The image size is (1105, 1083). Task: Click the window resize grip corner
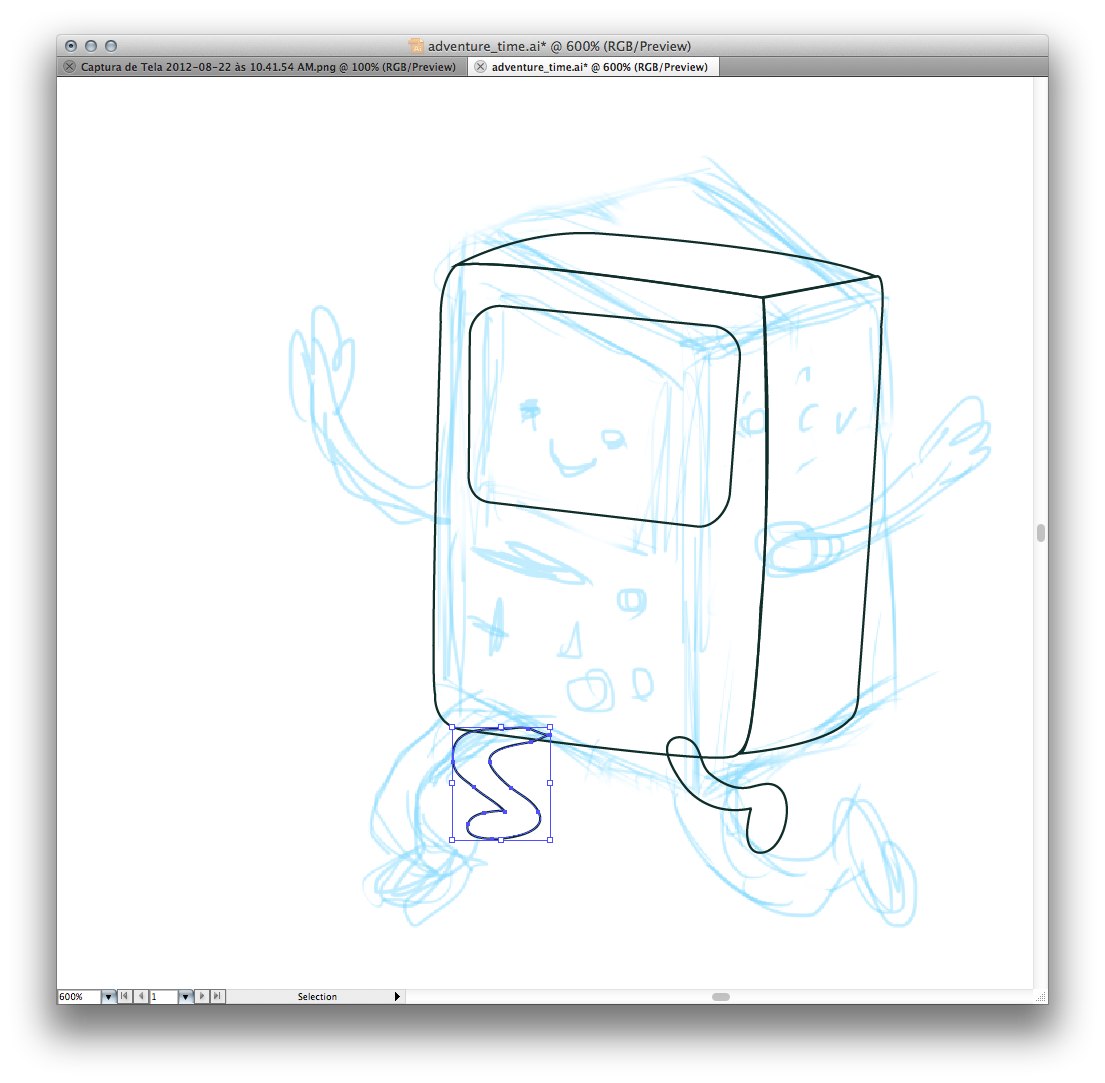click(x=1040, y=997)
